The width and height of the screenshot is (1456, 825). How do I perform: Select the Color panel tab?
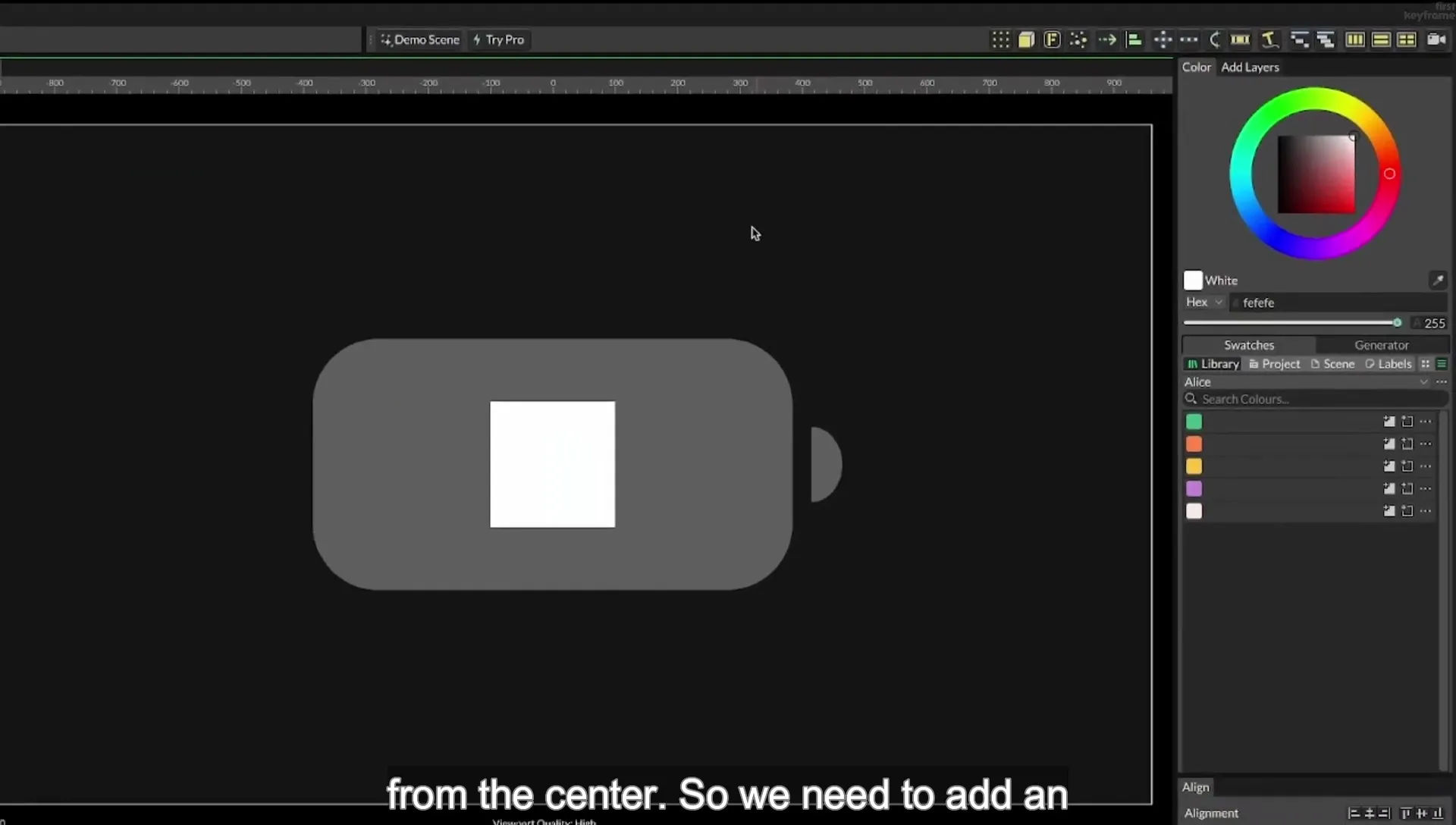pos(1197,67)
